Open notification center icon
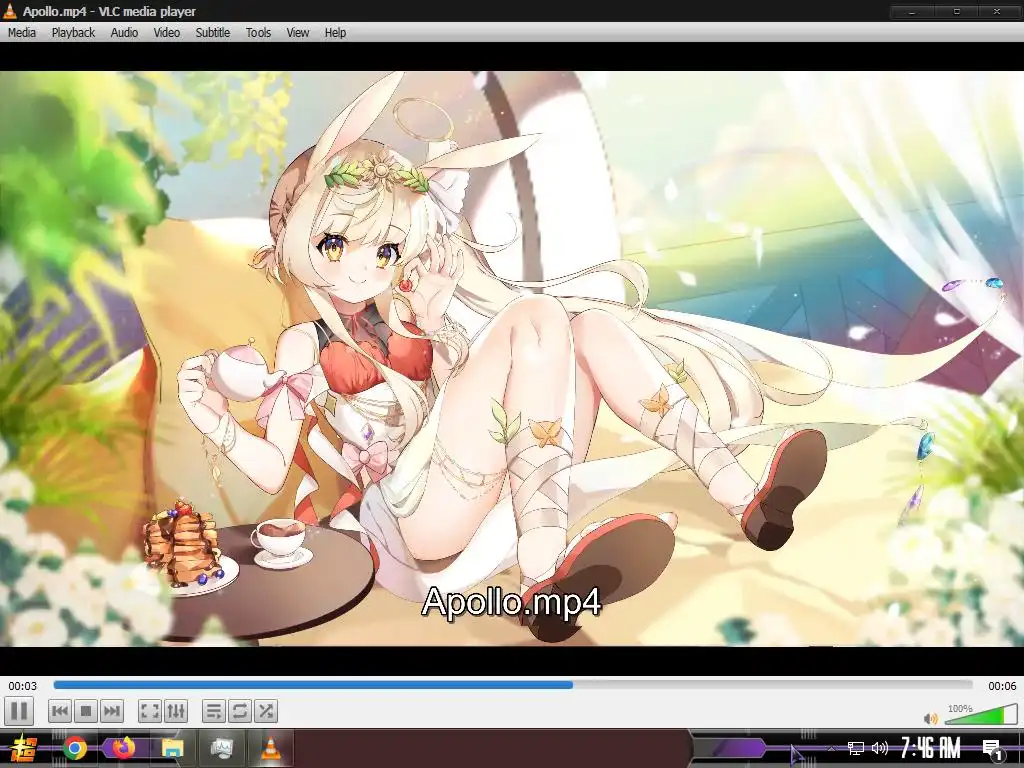 point(993,749)
